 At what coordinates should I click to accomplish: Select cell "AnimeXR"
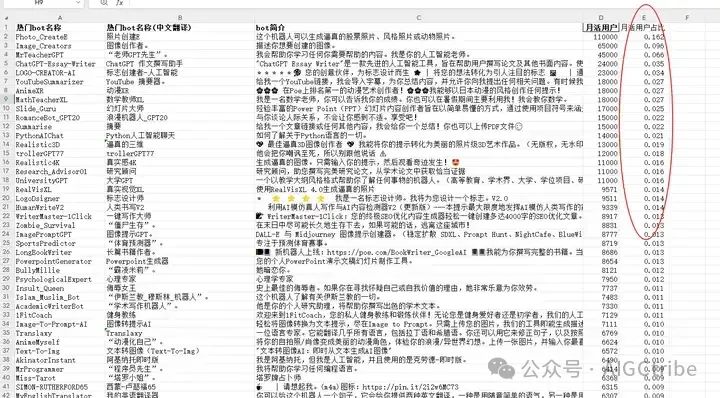coord(29,90)
